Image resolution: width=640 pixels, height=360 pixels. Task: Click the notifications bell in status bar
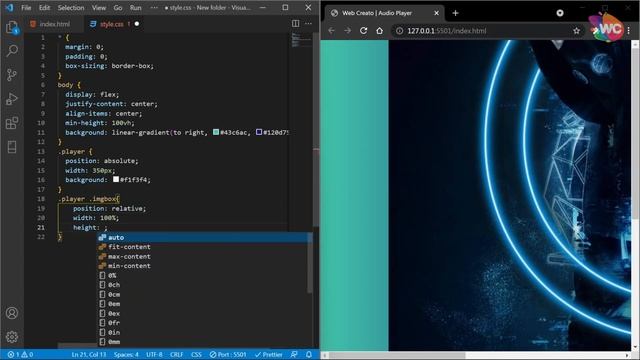coord(309,355)
